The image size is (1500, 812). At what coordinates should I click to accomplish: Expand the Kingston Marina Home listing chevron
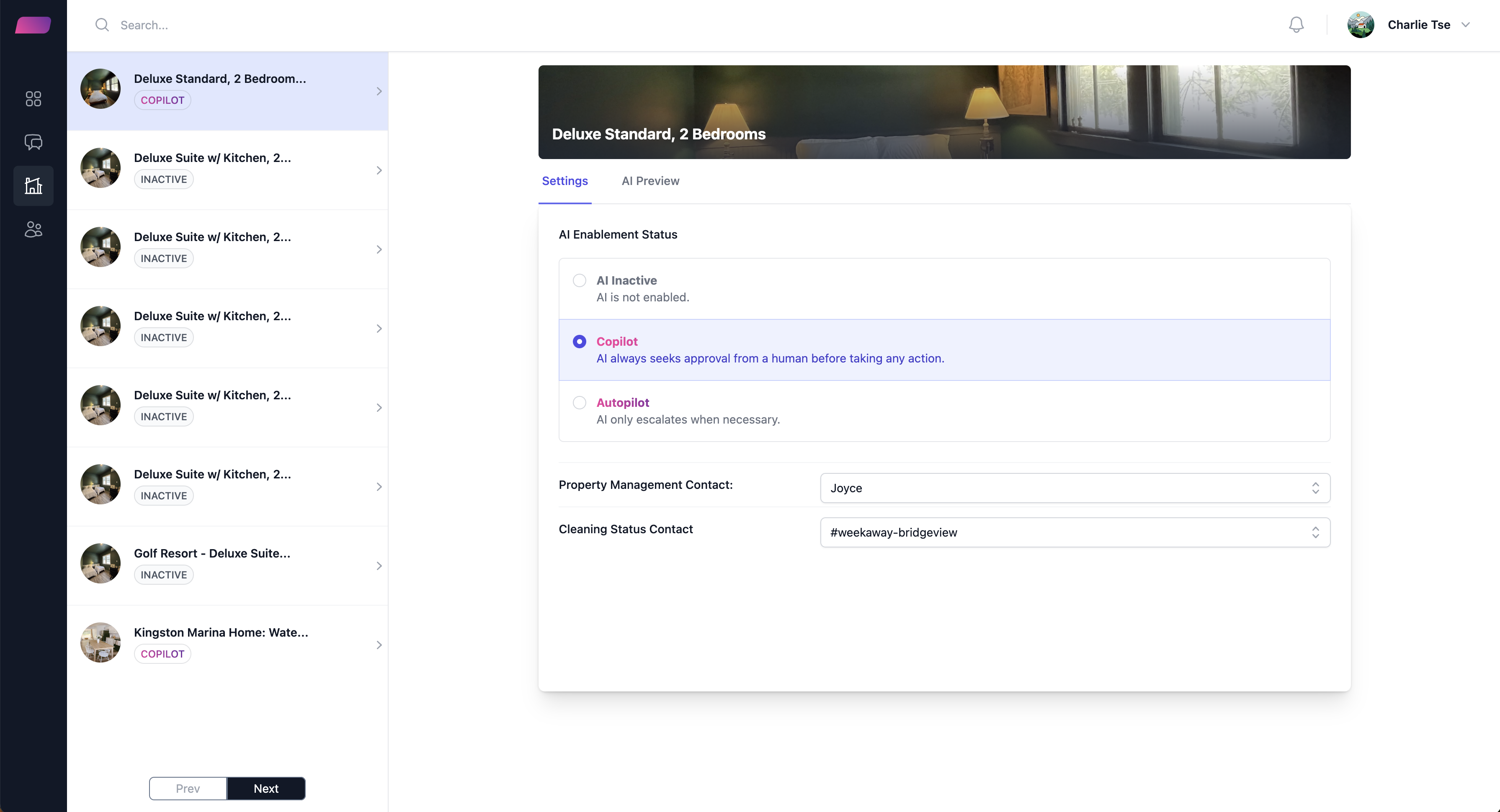pos(379,645)
